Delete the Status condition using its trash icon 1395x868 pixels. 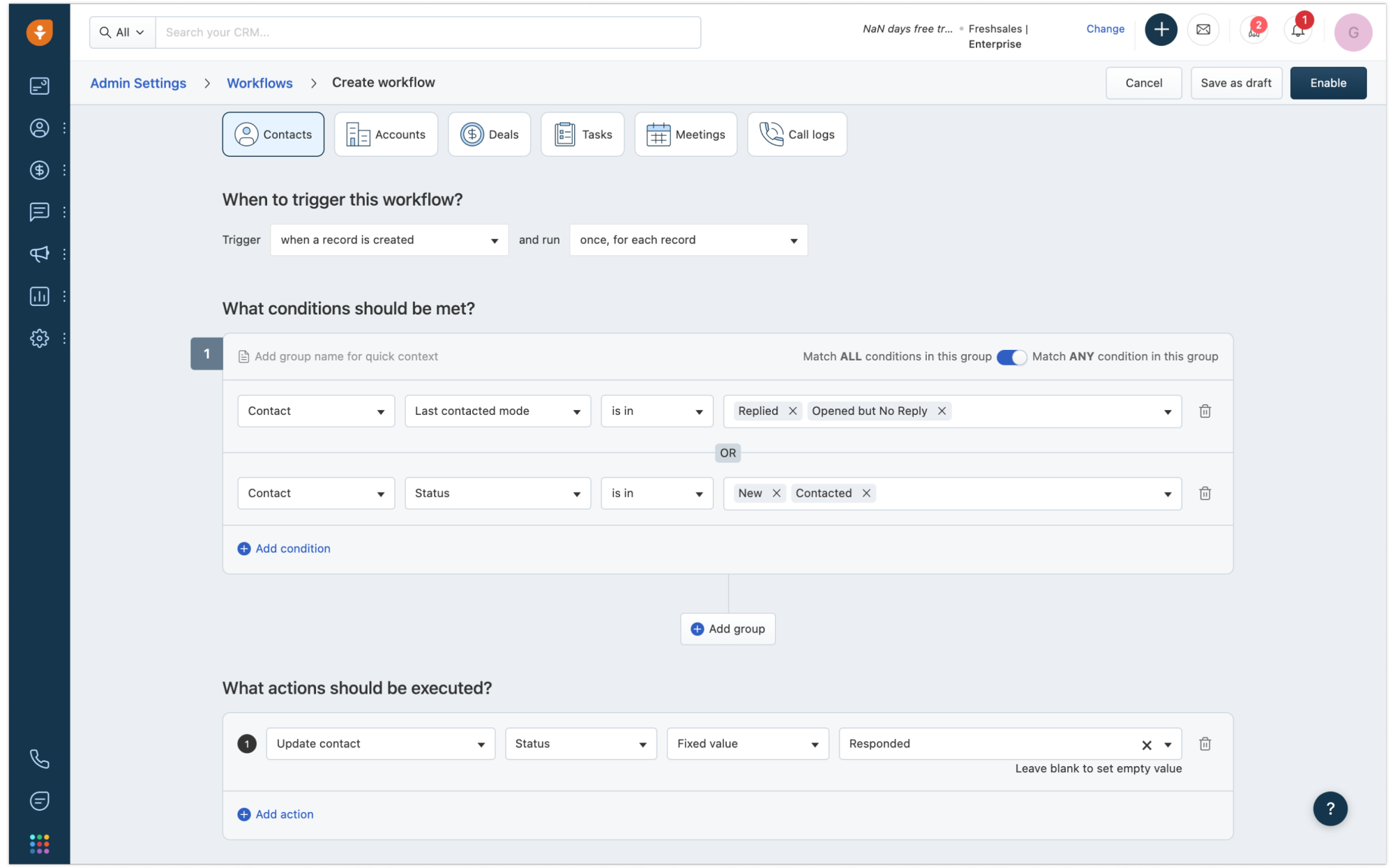(1205, 493)
